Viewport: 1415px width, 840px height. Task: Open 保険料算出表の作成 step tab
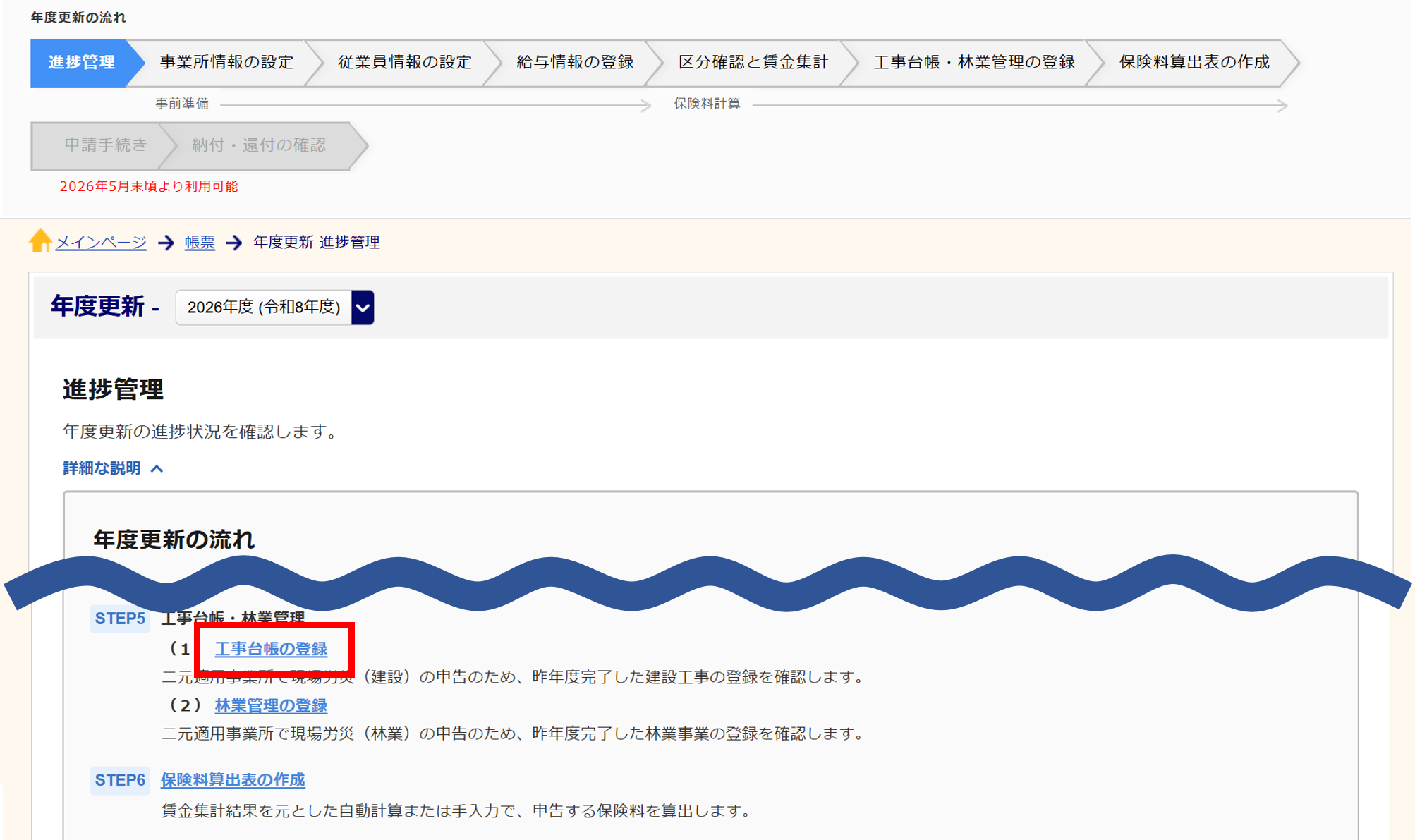point(1194,63)
